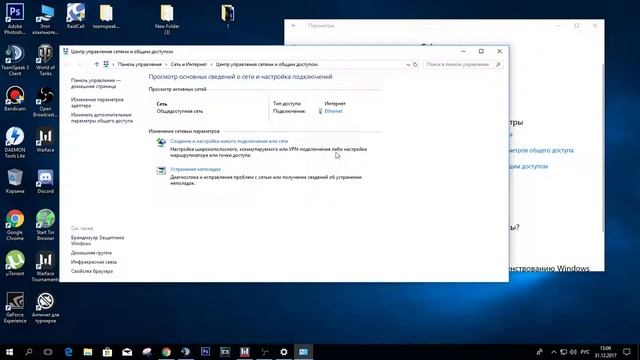Click the Control Panel search field
This screenshot has width=640, height=360.
(463, 64)
